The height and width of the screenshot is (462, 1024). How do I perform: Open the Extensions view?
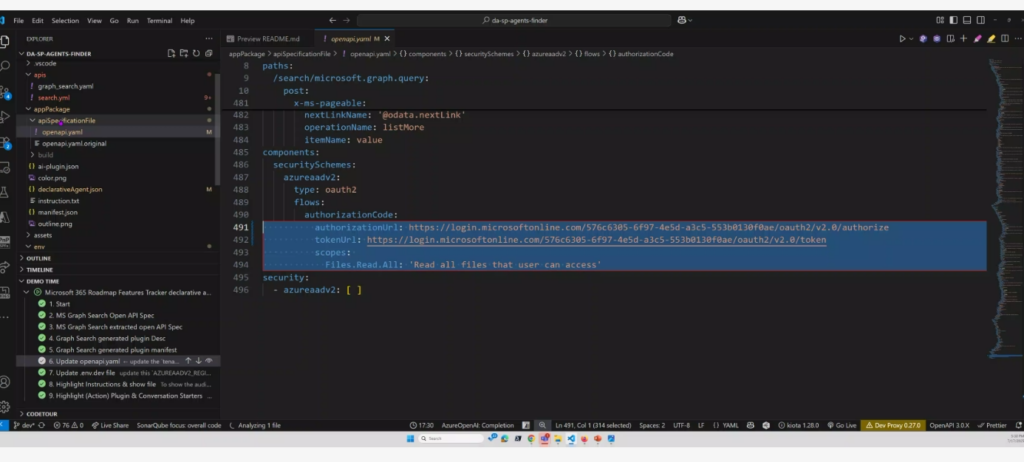[x=5, y=142]
